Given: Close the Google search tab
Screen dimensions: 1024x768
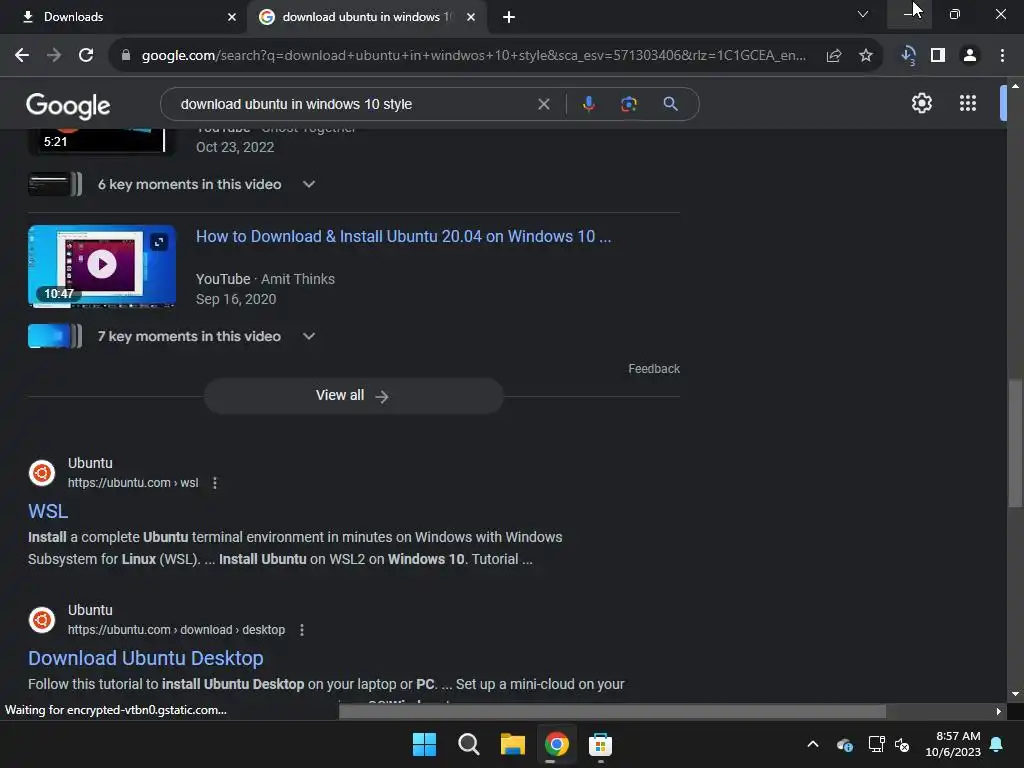Looking at the screenshot, I should (x=471, y=17).
